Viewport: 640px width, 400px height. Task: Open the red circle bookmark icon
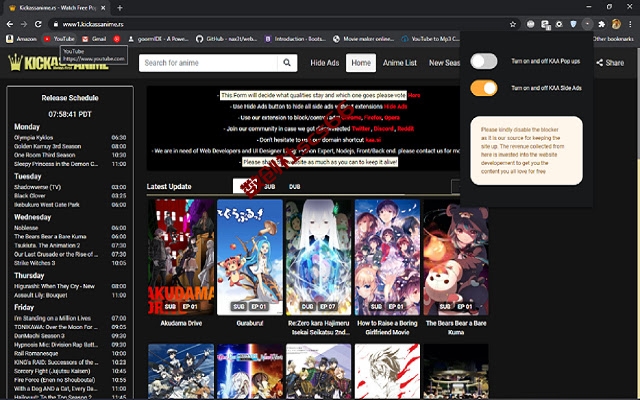point(117,39)
